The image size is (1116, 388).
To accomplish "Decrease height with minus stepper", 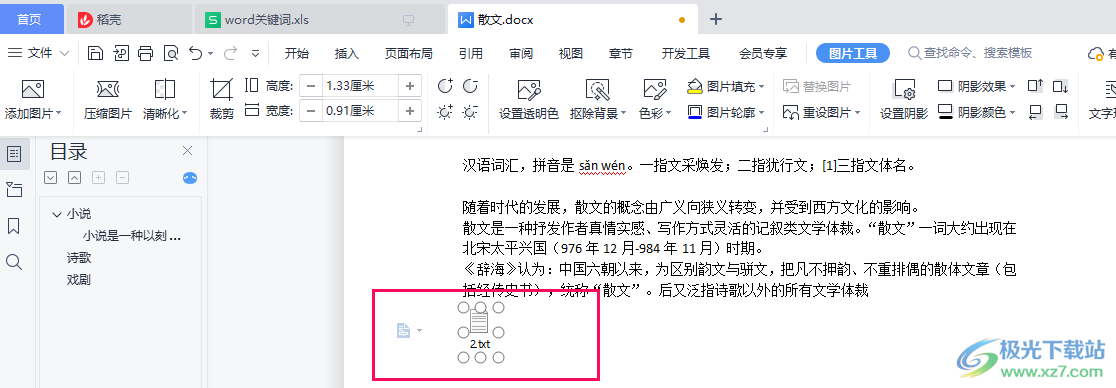I will [x=310, y=86].
